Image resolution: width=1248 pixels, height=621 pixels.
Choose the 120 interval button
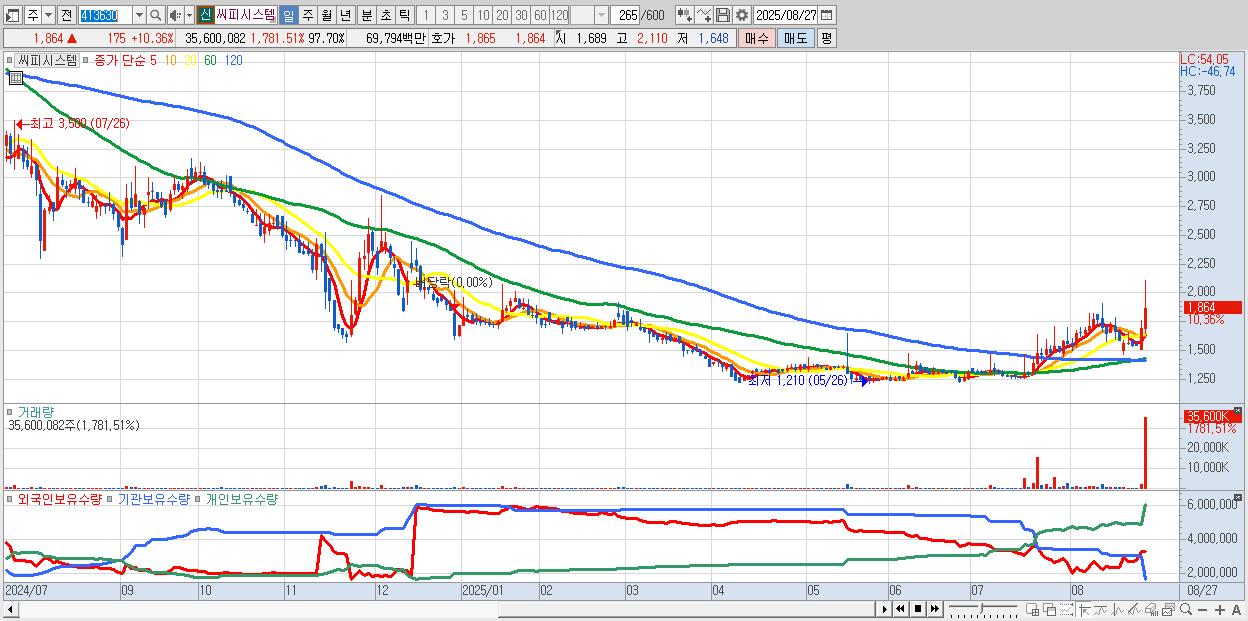[559, 15]
